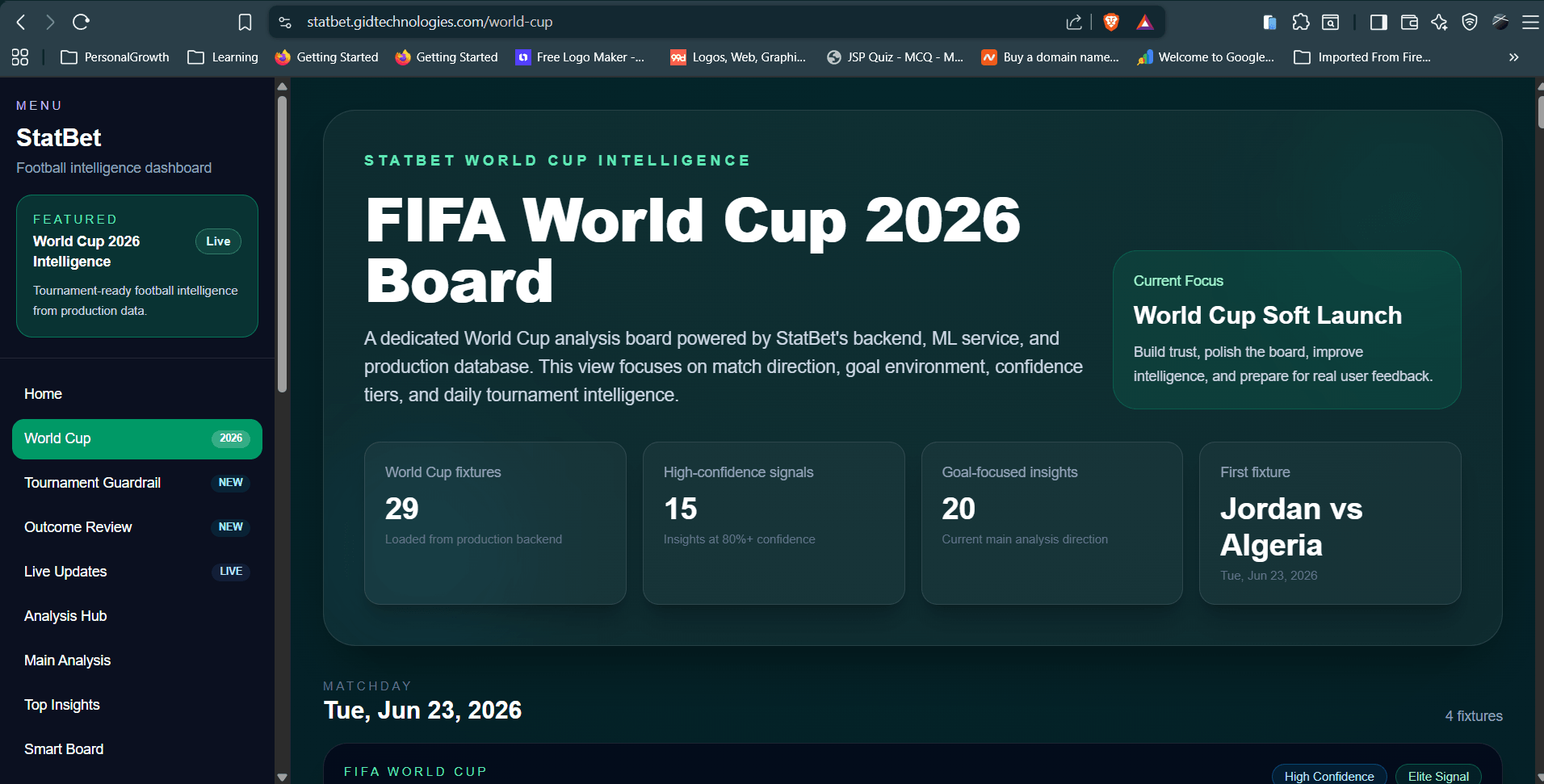Viewport: 1544px width, 784px height.
Task: Click the sidebar scrollbar thumb
Action: [282, 245]
